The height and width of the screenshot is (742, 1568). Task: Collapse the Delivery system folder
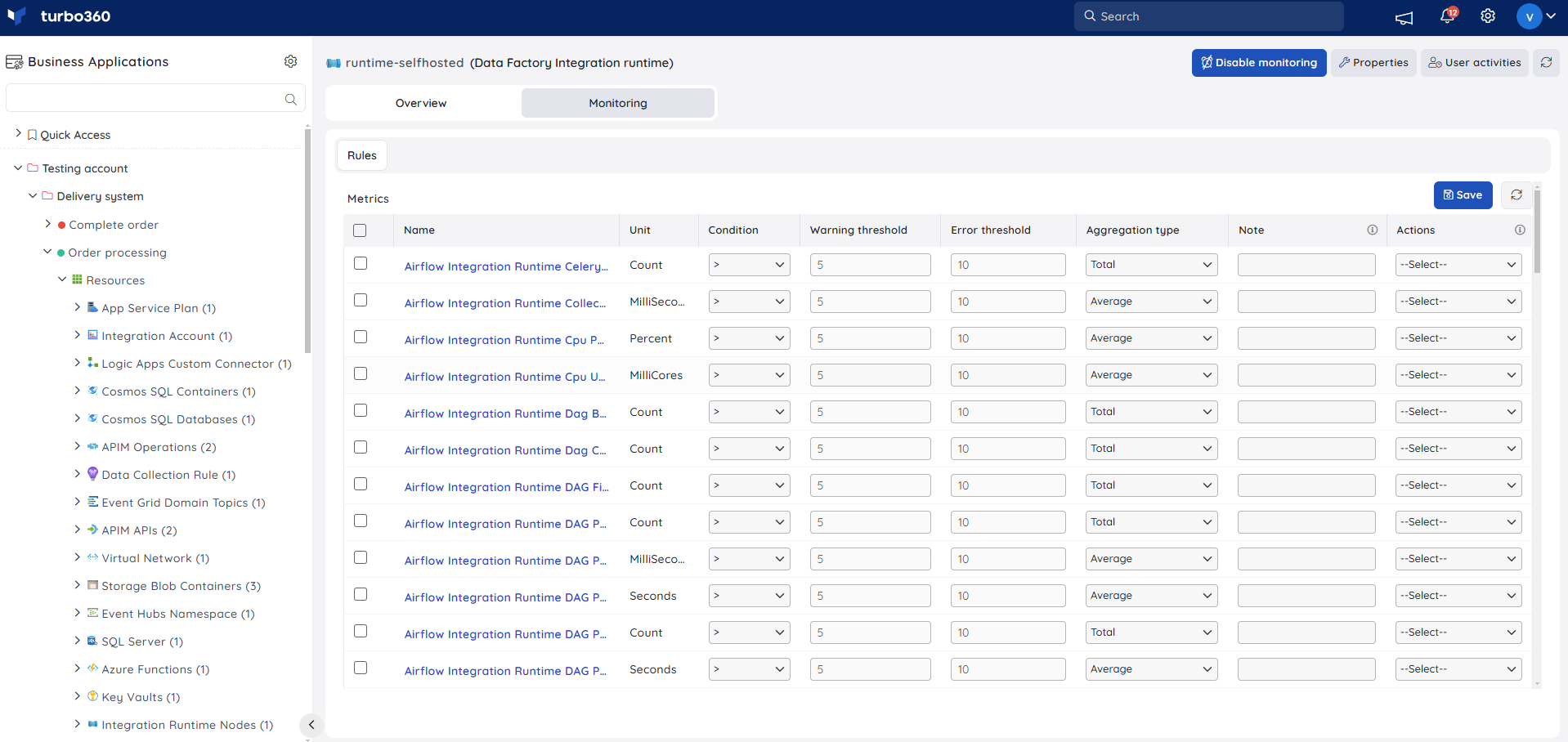point(33,195)
